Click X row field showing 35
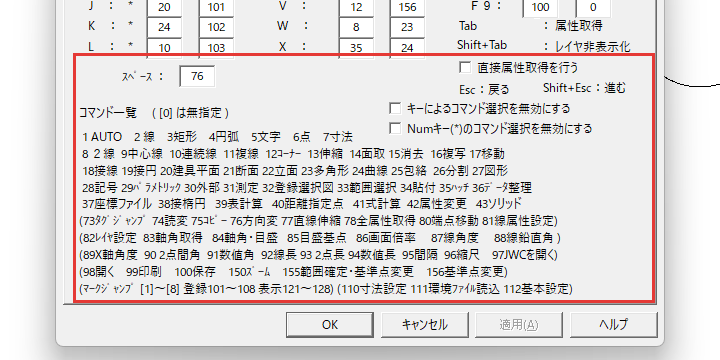The width and height of the screenshot is (720, 360). pos(356,48)
